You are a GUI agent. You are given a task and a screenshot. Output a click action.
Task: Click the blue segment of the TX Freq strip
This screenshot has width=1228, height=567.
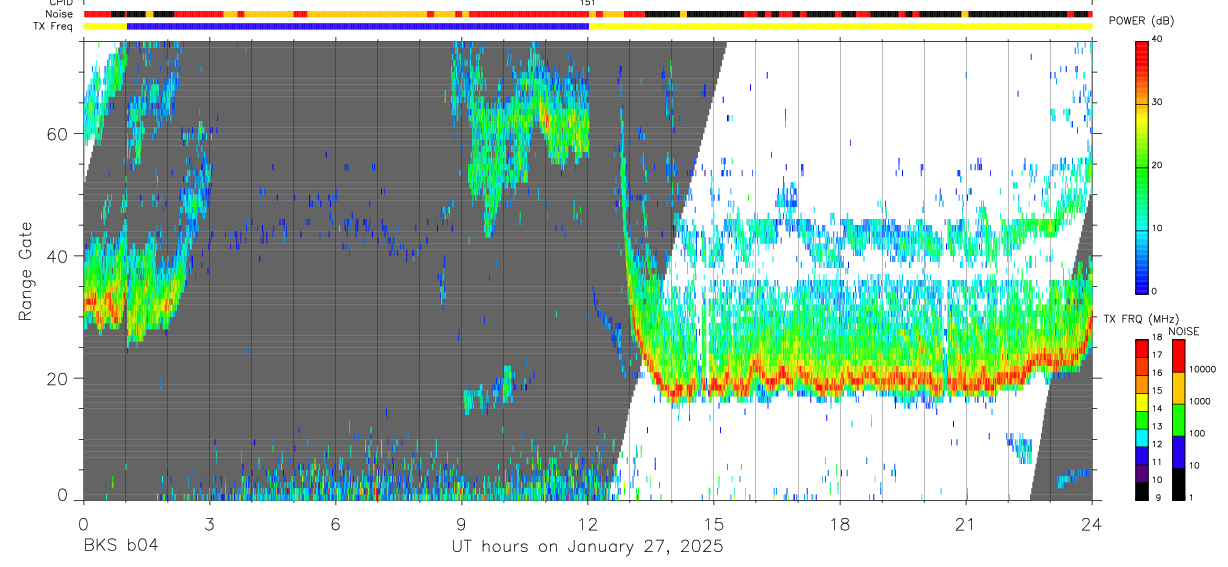[358, 26]
